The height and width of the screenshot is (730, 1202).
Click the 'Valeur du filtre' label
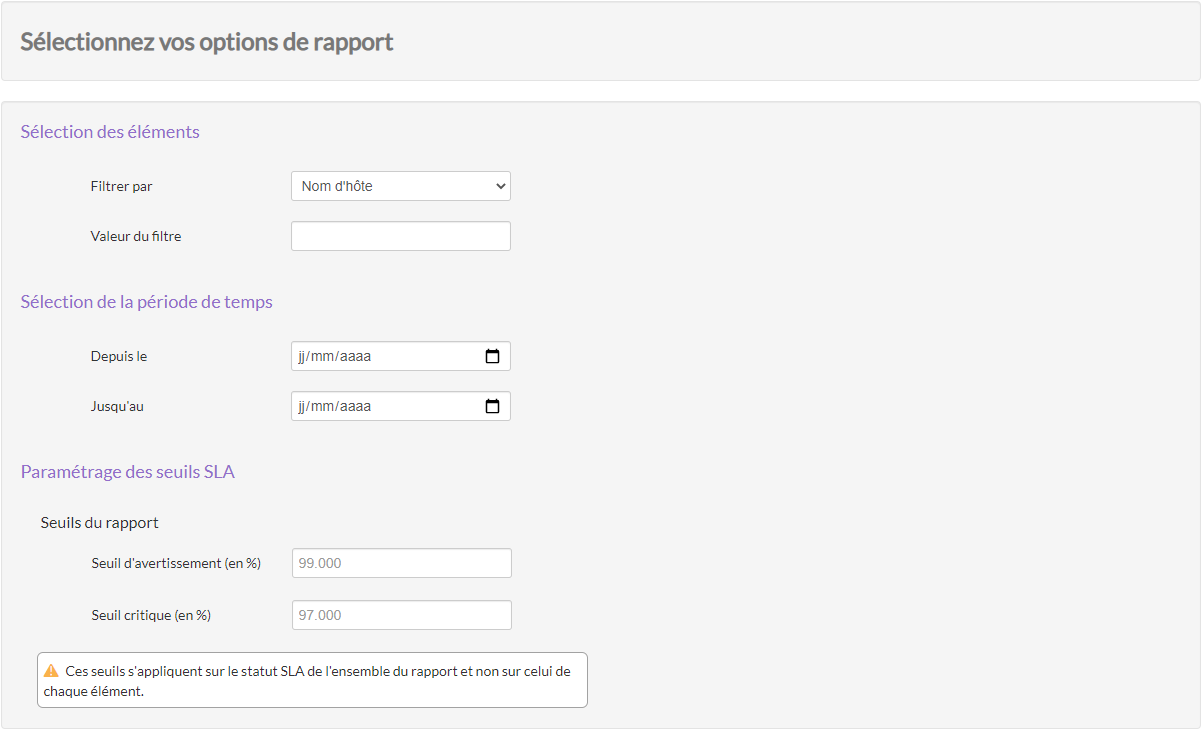(x=135, y=236)
